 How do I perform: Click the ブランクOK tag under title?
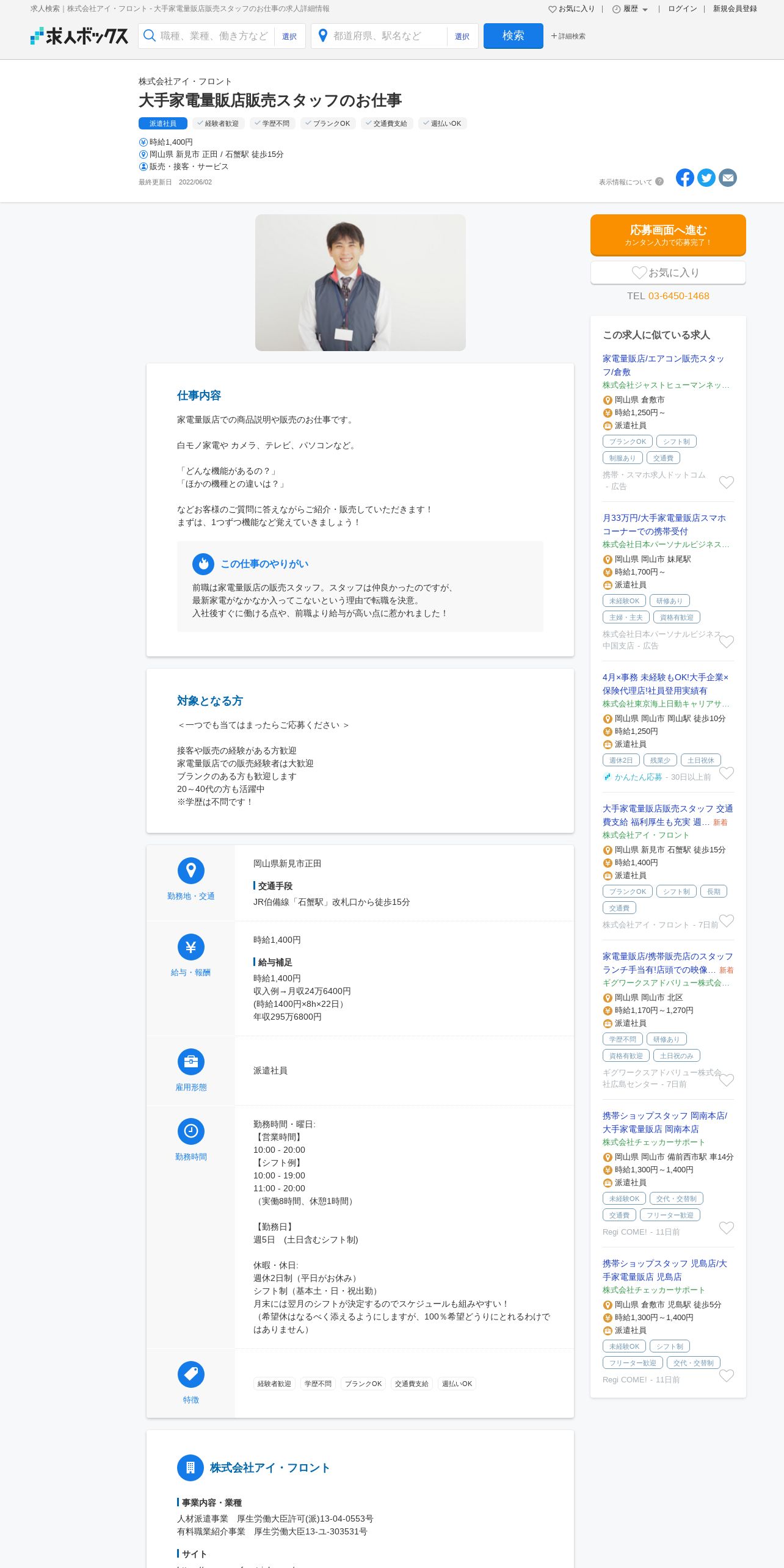click(x=328, y=123)
